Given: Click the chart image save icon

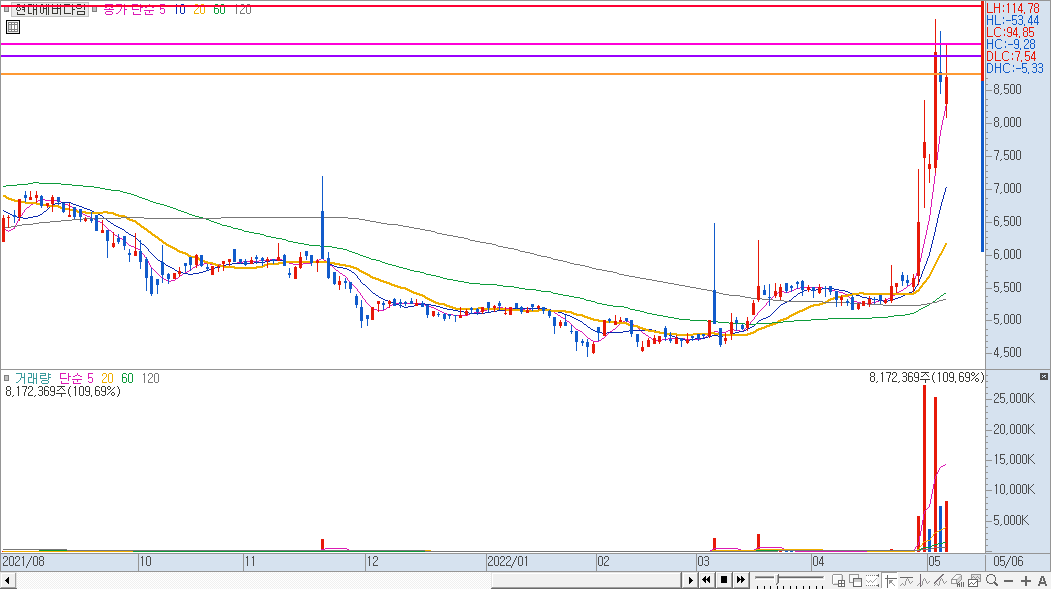Looking at the screenshot, I should 975,580.
